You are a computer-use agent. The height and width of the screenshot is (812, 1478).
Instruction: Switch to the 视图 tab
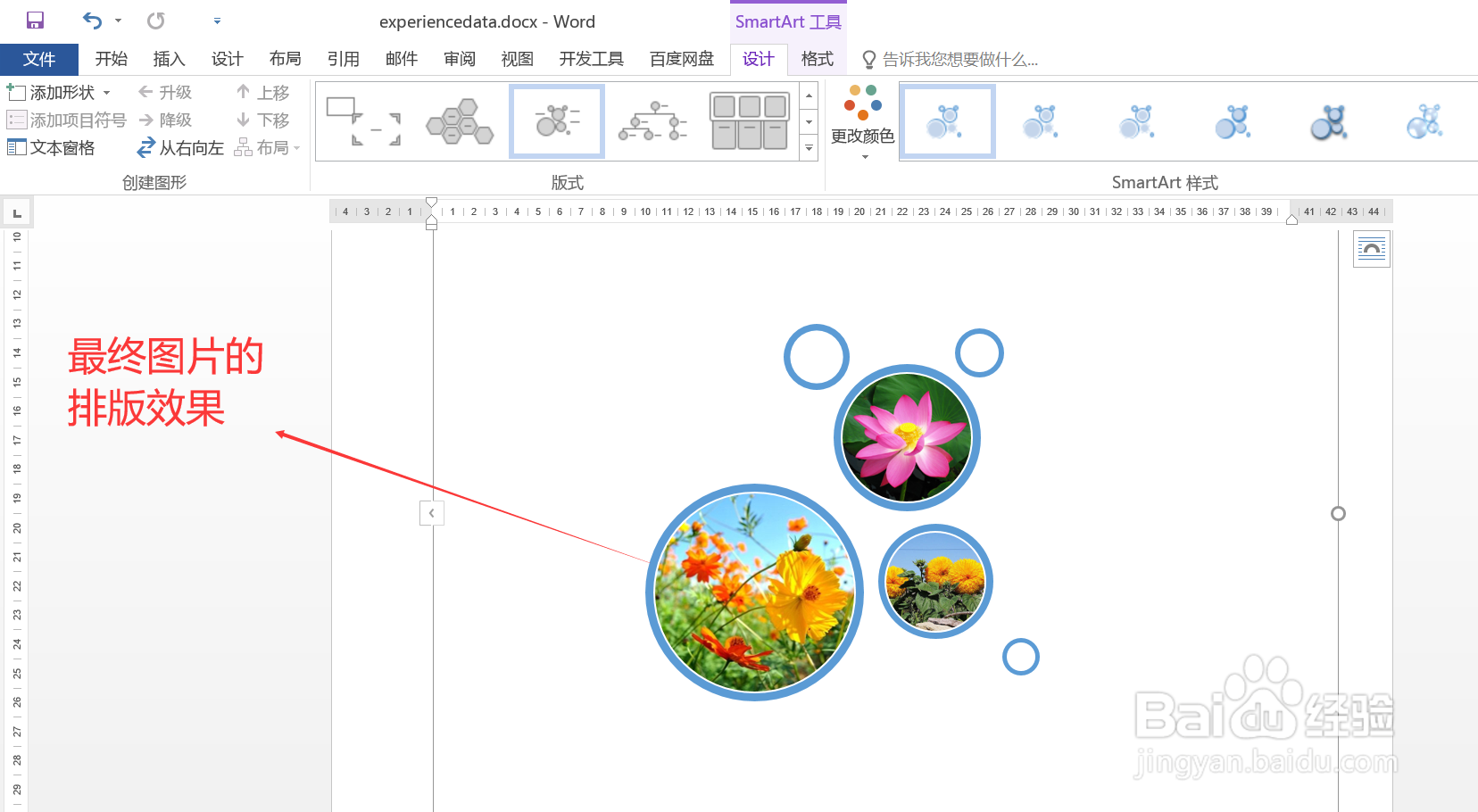[x=518, y=59]
